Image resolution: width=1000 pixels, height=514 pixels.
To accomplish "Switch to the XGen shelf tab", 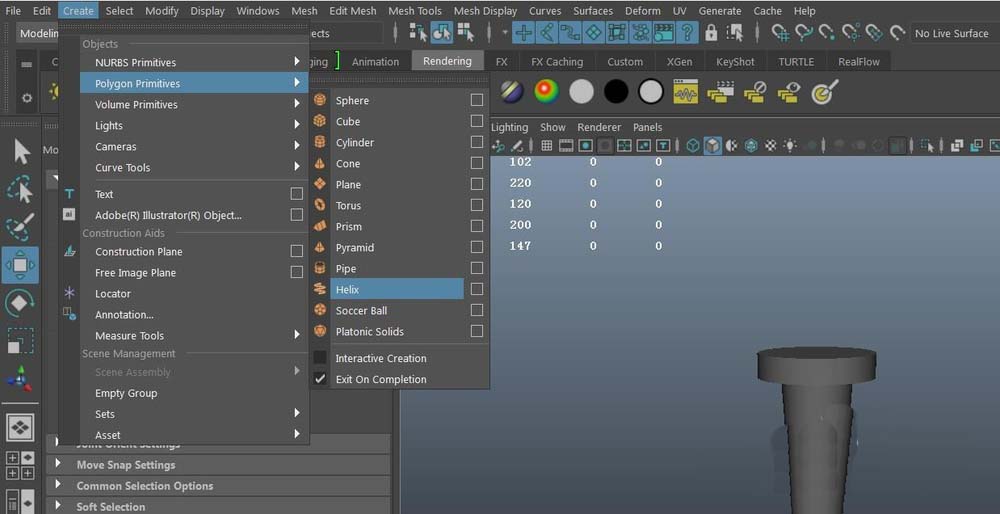I will (680, 62).
